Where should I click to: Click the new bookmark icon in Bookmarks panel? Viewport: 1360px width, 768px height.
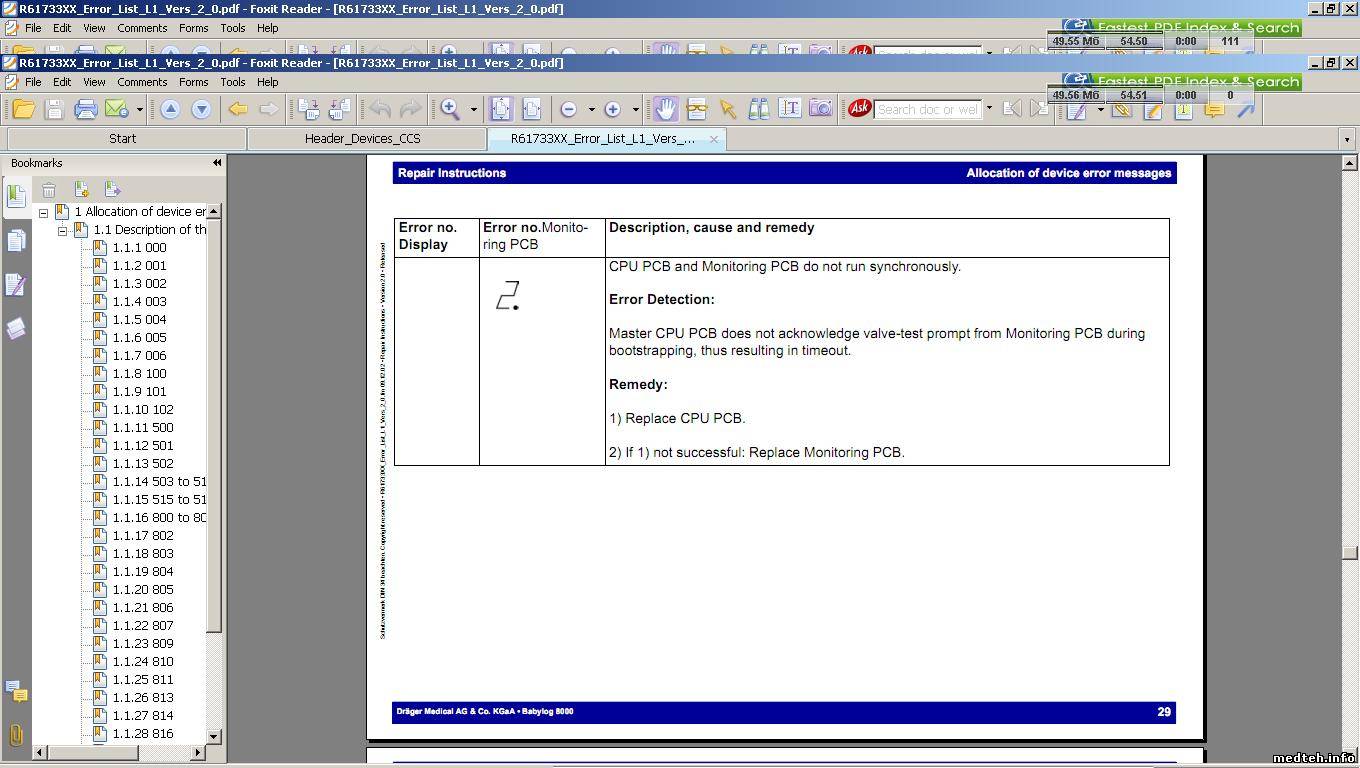click(x=81, y=189)
